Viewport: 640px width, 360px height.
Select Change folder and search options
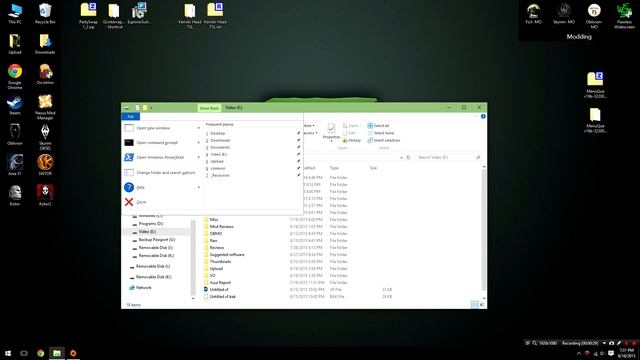[x=162, y=173]
